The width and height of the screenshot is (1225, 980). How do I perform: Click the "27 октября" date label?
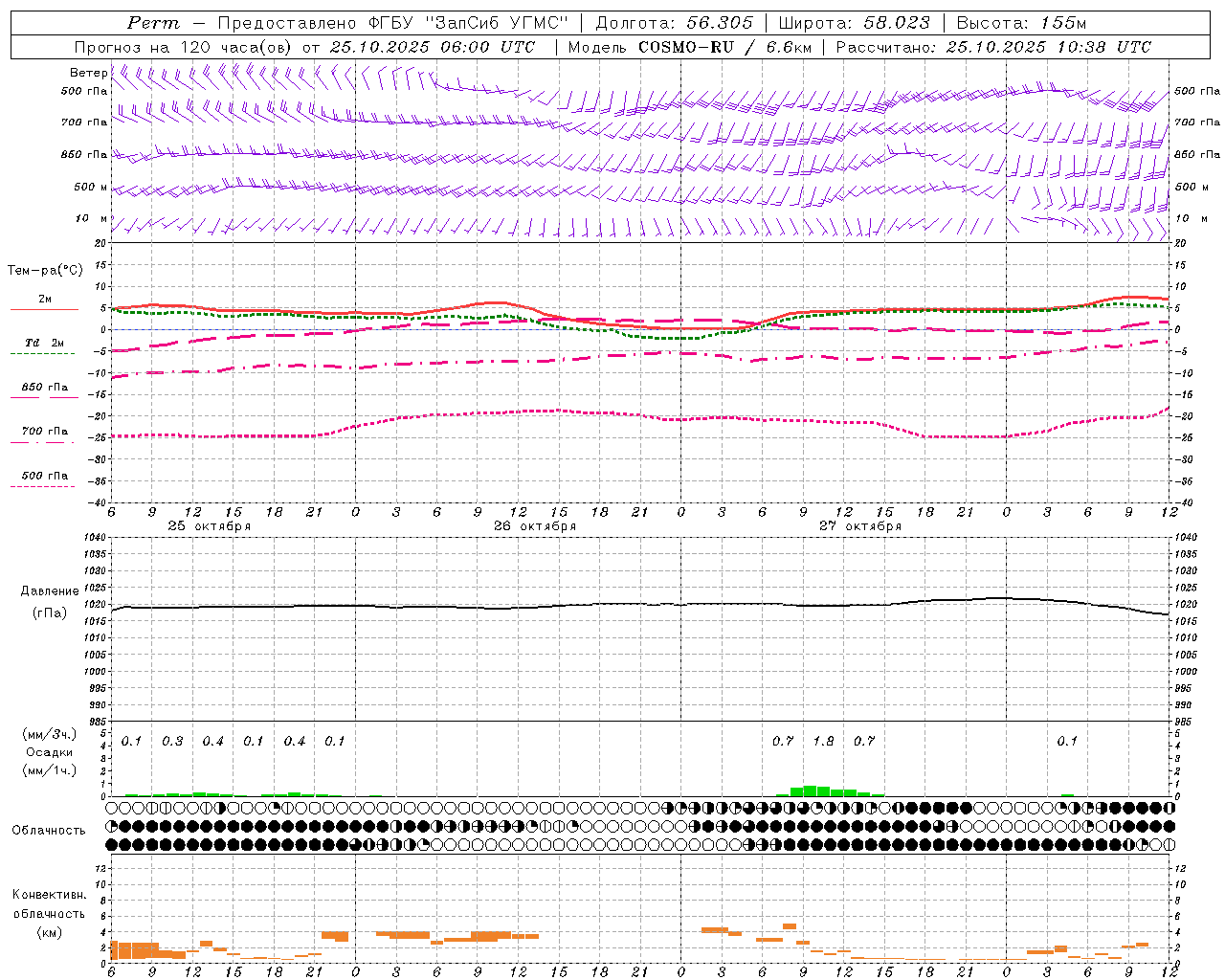pyautogui.click(x=860, y=526)
